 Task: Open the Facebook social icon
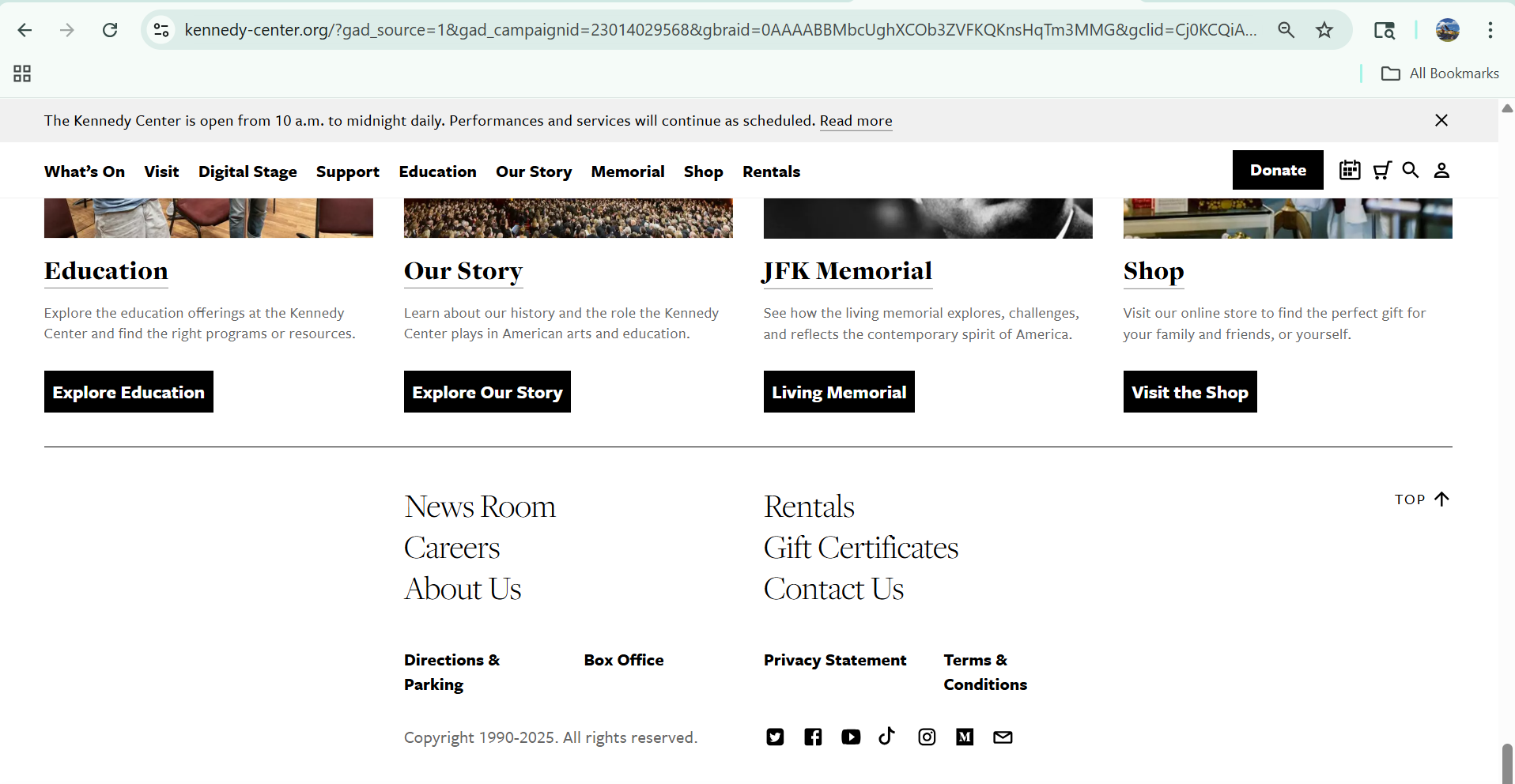tap(813, 737)
